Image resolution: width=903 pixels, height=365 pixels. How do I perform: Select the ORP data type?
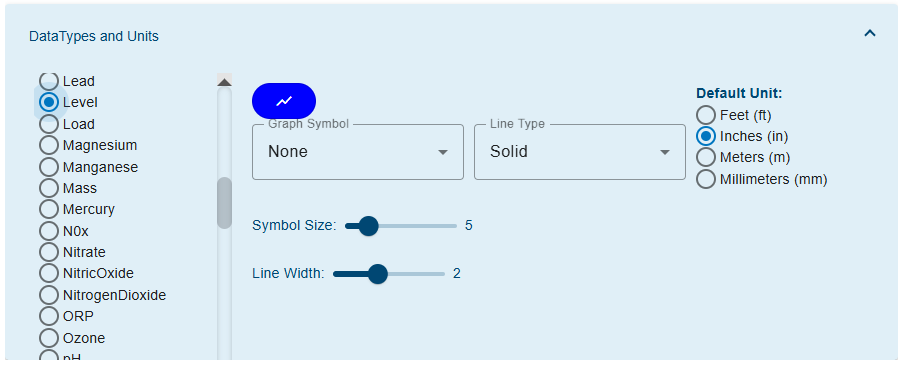tap(66, 316)
